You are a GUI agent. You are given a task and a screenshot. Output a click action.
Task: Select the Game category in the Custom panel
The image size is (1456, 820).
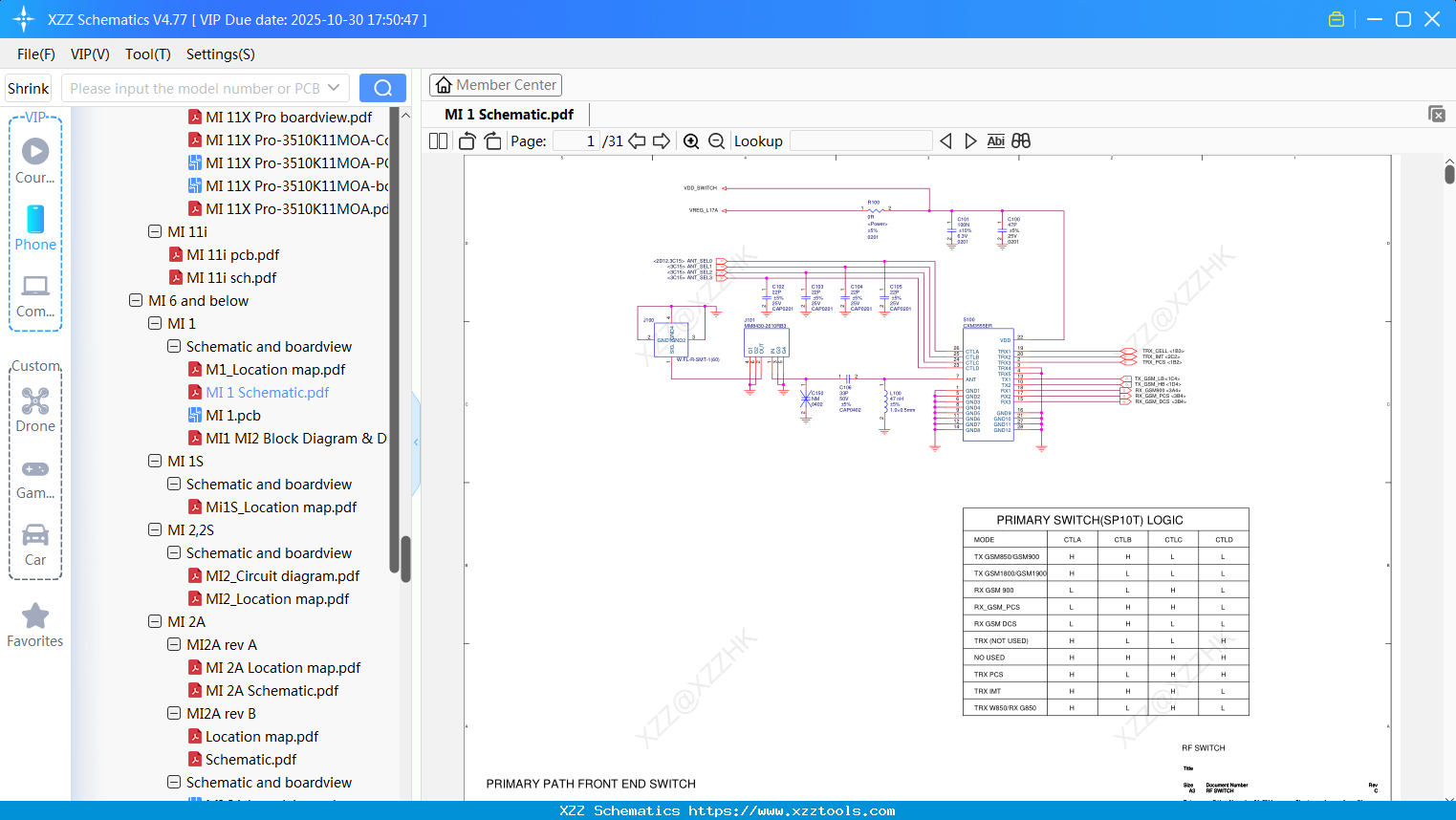point(34,469)
